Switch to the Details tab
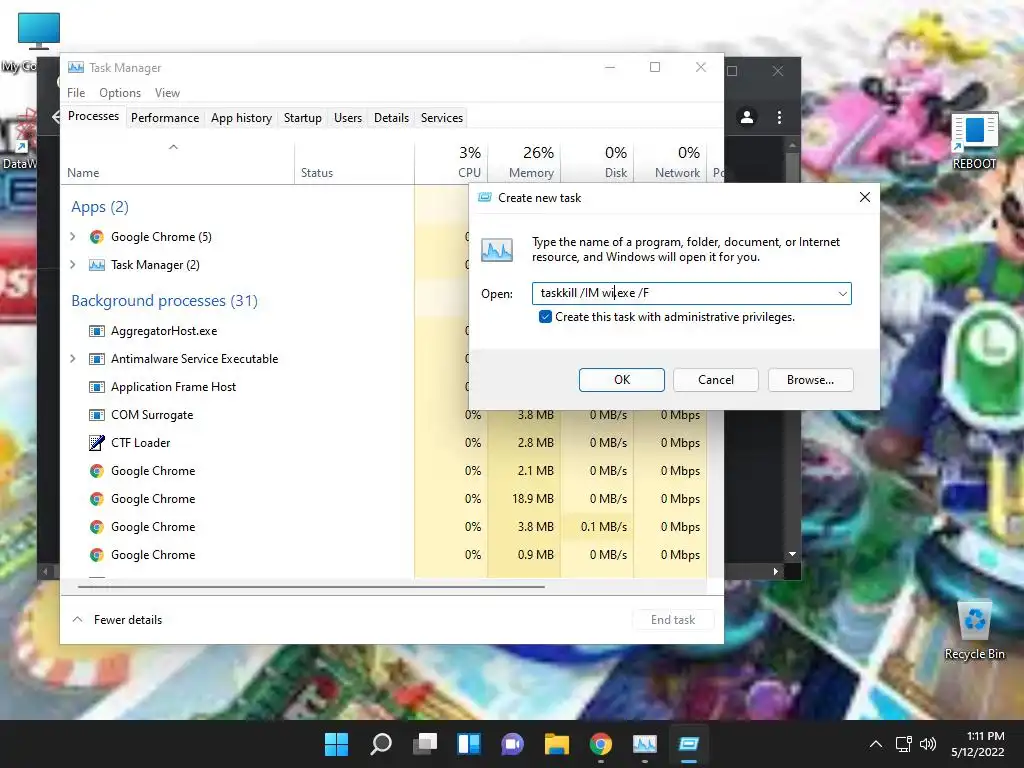This screenshot has height=768, width=1024. 391,118
